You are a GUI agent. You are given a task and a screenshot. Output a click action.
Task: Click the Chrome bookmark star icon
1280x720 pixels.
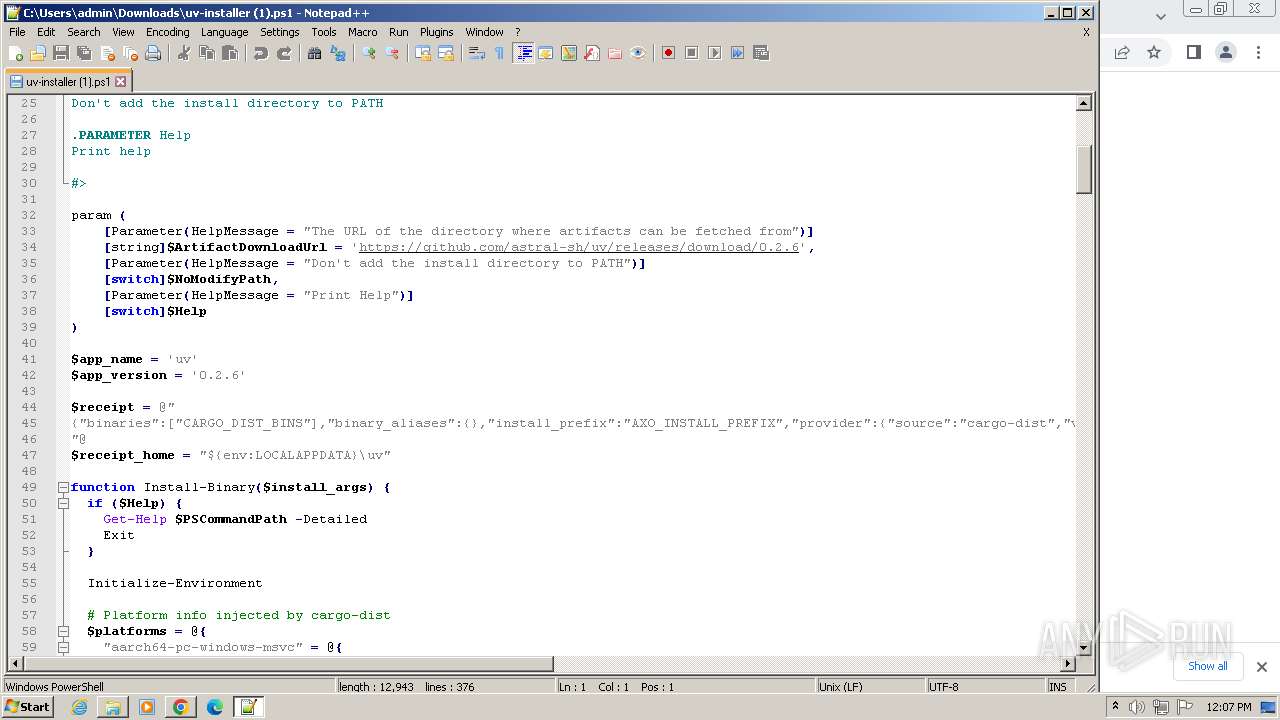(1154, 52)
